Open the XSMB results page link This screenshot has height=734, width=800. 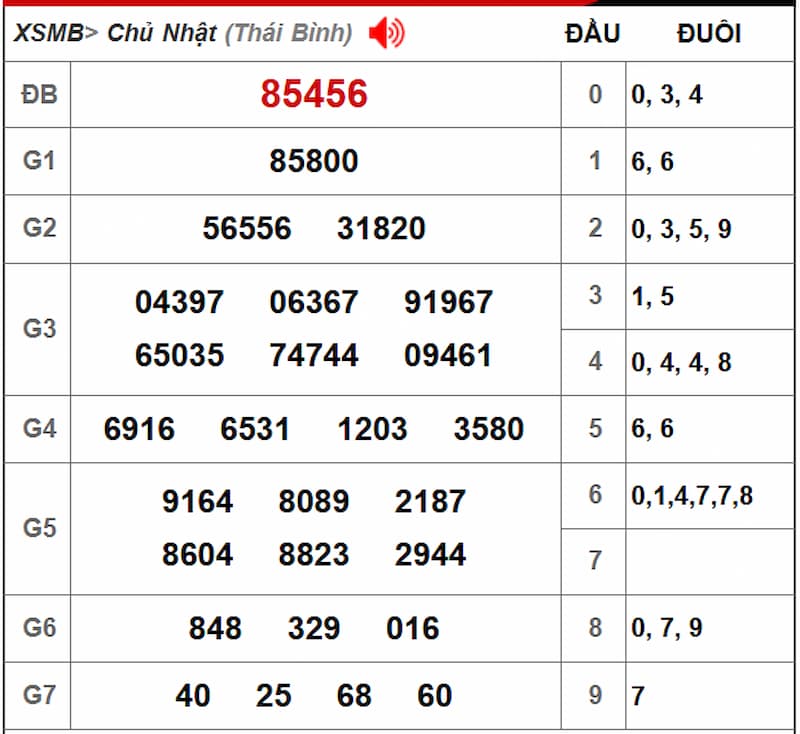(x=47, y=31)
